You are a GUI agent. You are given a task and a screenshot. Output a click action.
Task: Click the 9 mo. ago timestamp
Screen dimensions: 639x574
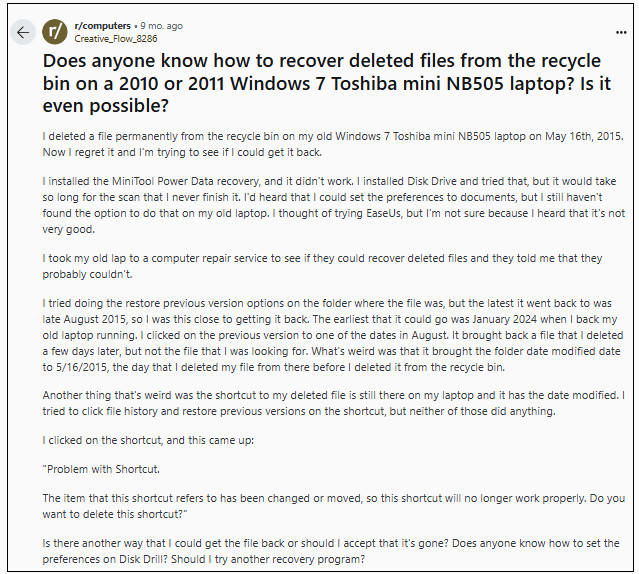(161, 26)
